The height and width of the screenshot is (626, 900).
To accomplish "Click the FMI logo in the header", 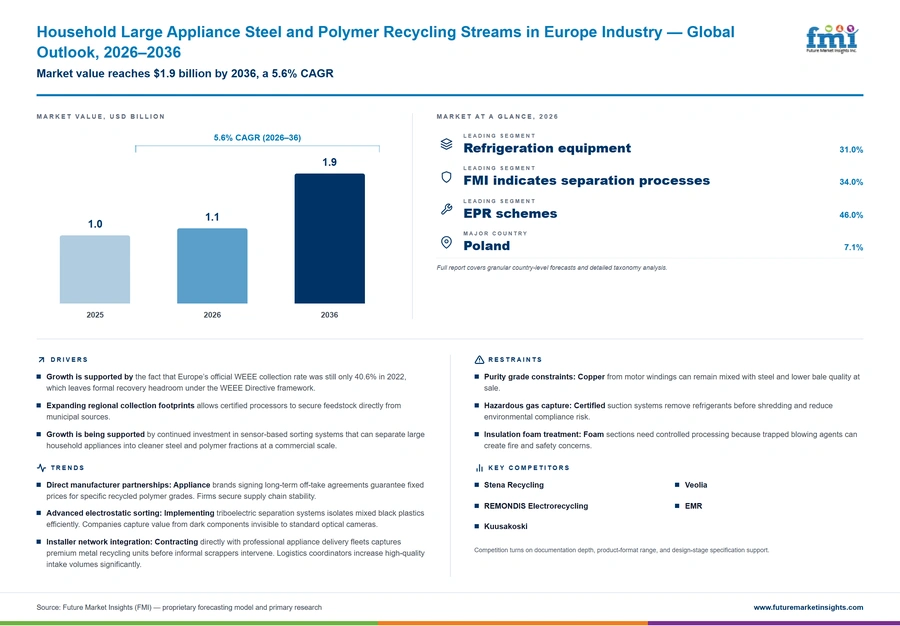I will 831,39.
